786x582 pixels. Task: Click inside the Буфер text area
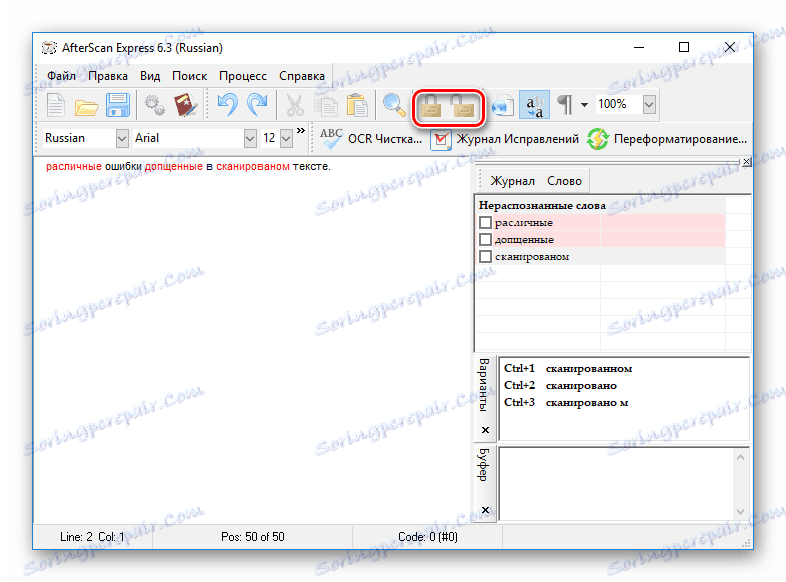[x=617, y=484]
